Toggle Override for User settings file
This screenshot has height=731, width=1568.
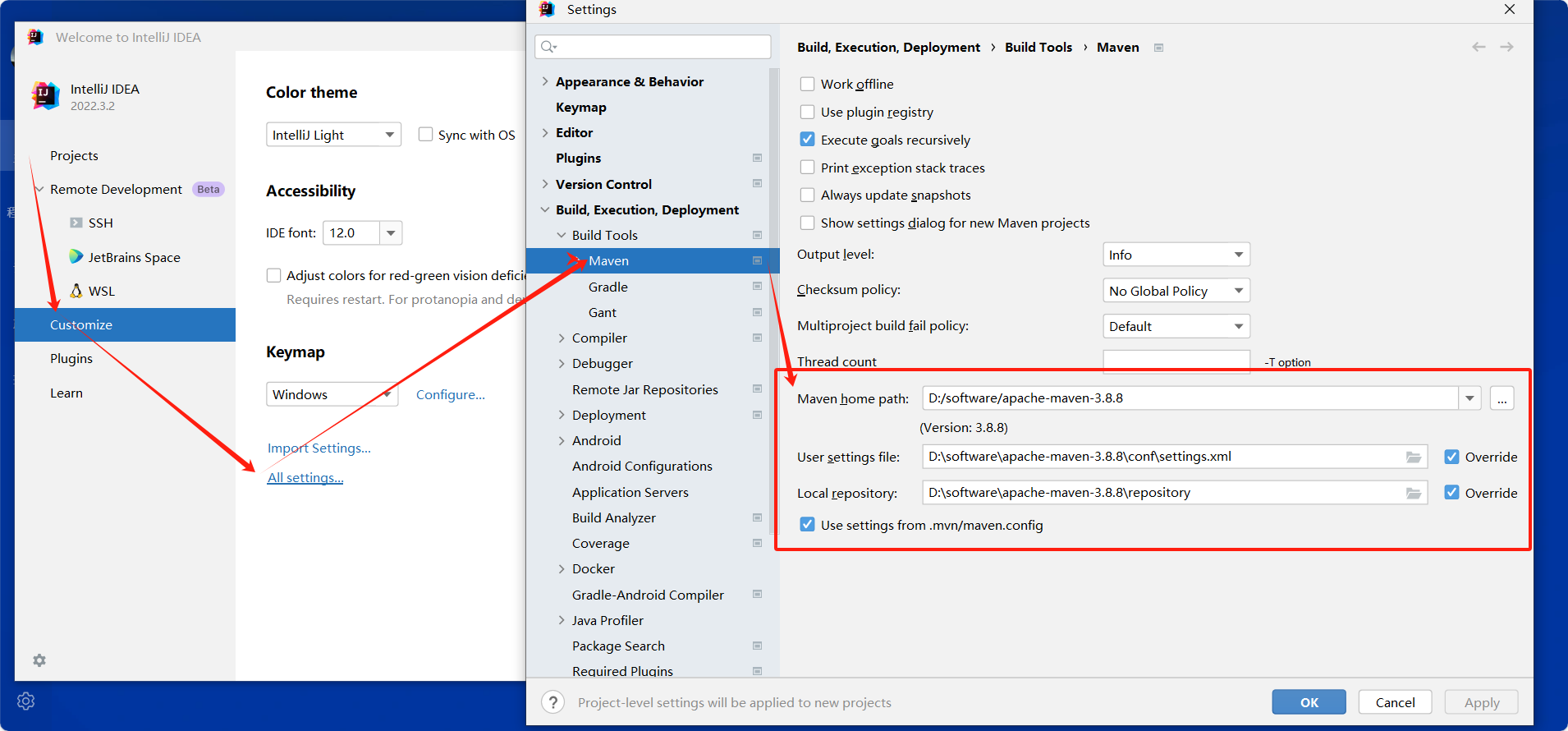click(1451, 457)
